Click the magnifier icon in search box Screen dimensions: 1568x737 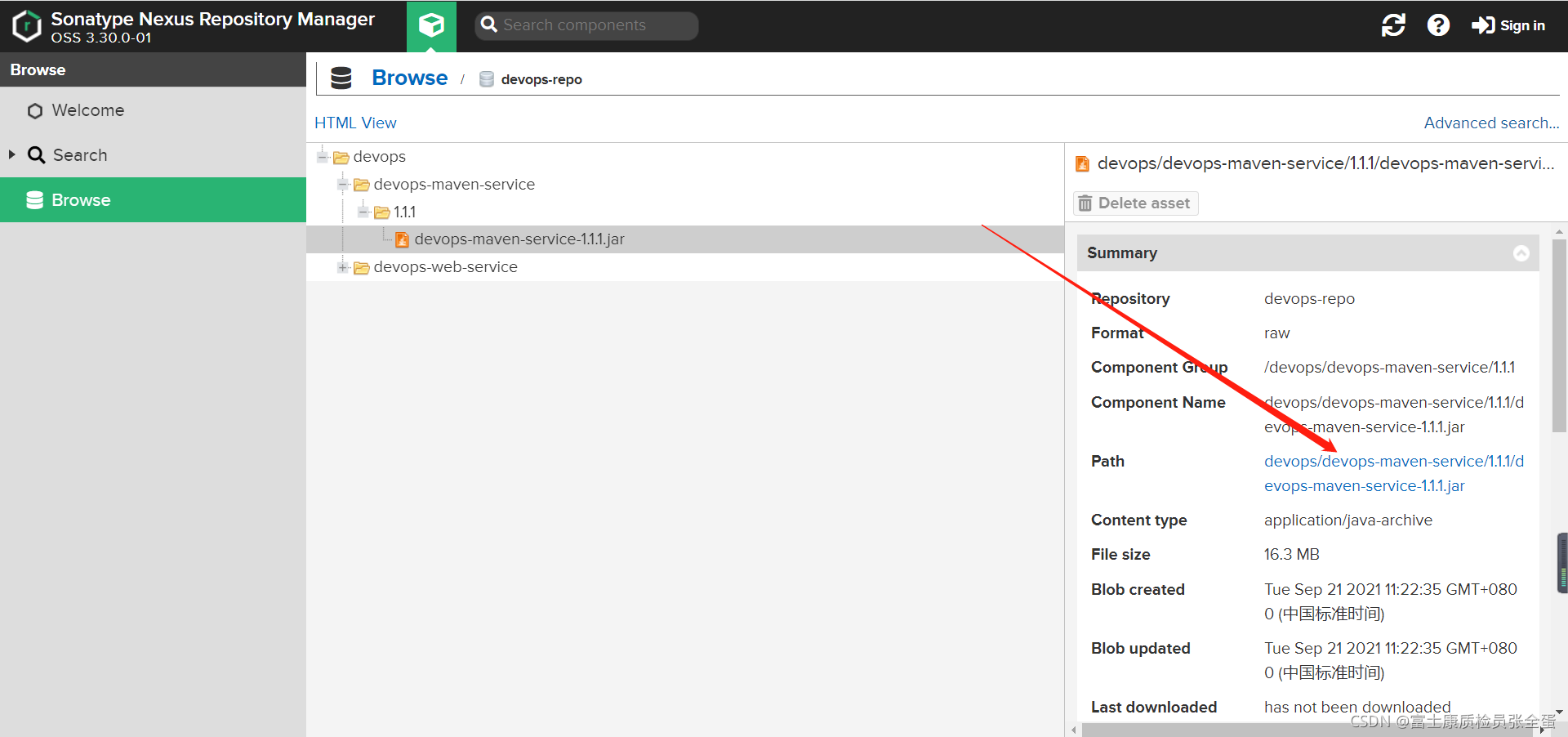[x=489, y=25]
